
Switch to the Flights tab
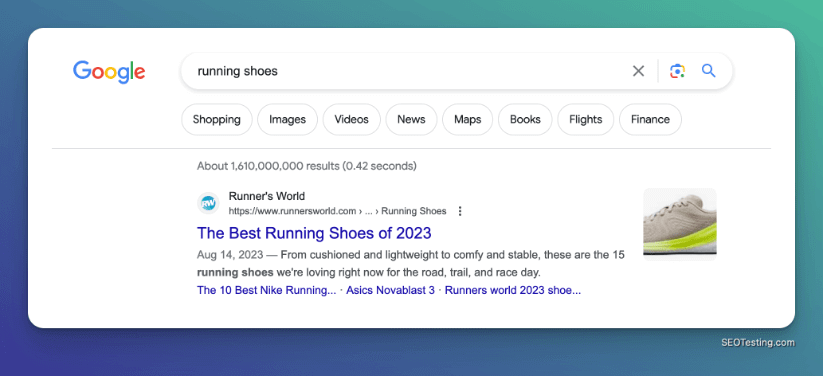click(586, 119)
